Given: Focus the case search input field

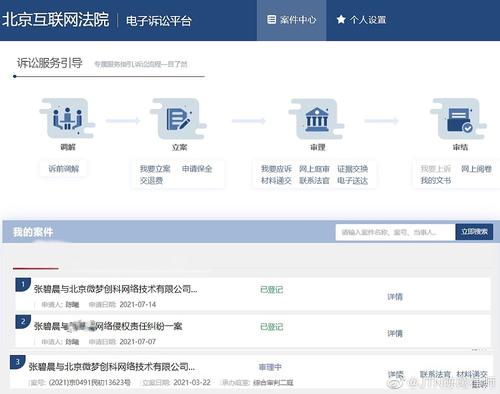Looking at the screenshot, I should [395, 232].
